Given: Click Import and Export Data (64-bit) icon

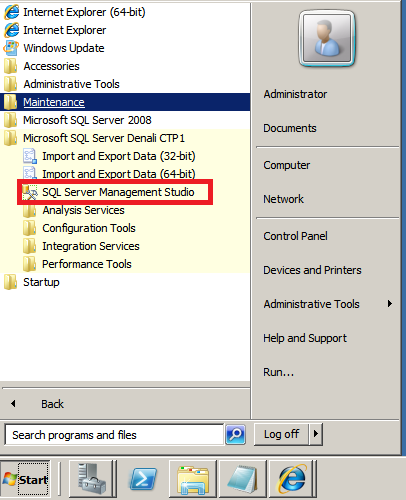Looking at the screenshot, I should point(30,173).
